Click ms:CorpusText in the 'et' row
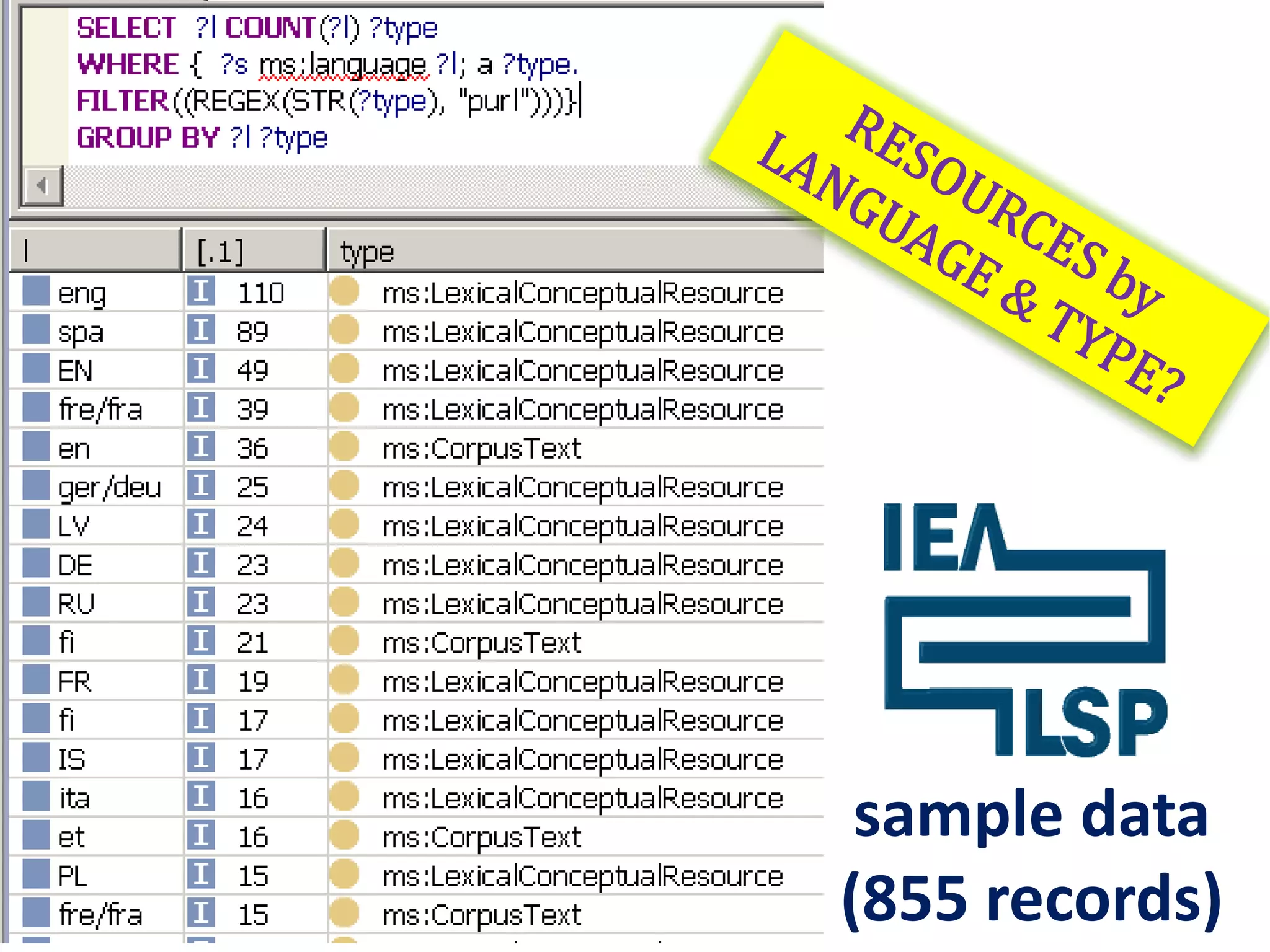 point(482,838)
